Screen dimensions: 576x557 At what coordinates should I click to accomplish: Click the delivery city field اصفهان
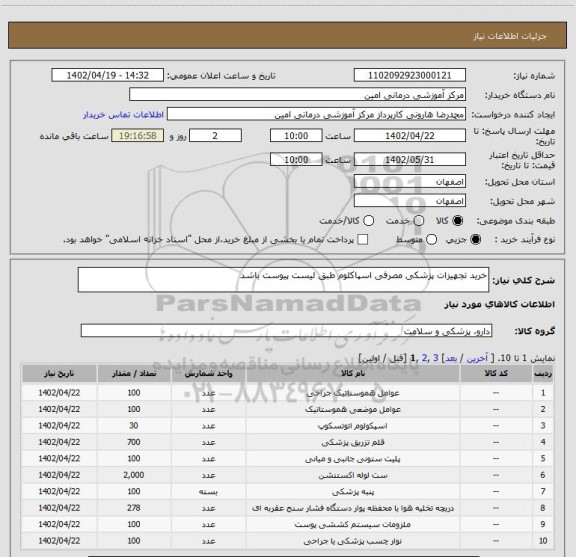(410, 201)
